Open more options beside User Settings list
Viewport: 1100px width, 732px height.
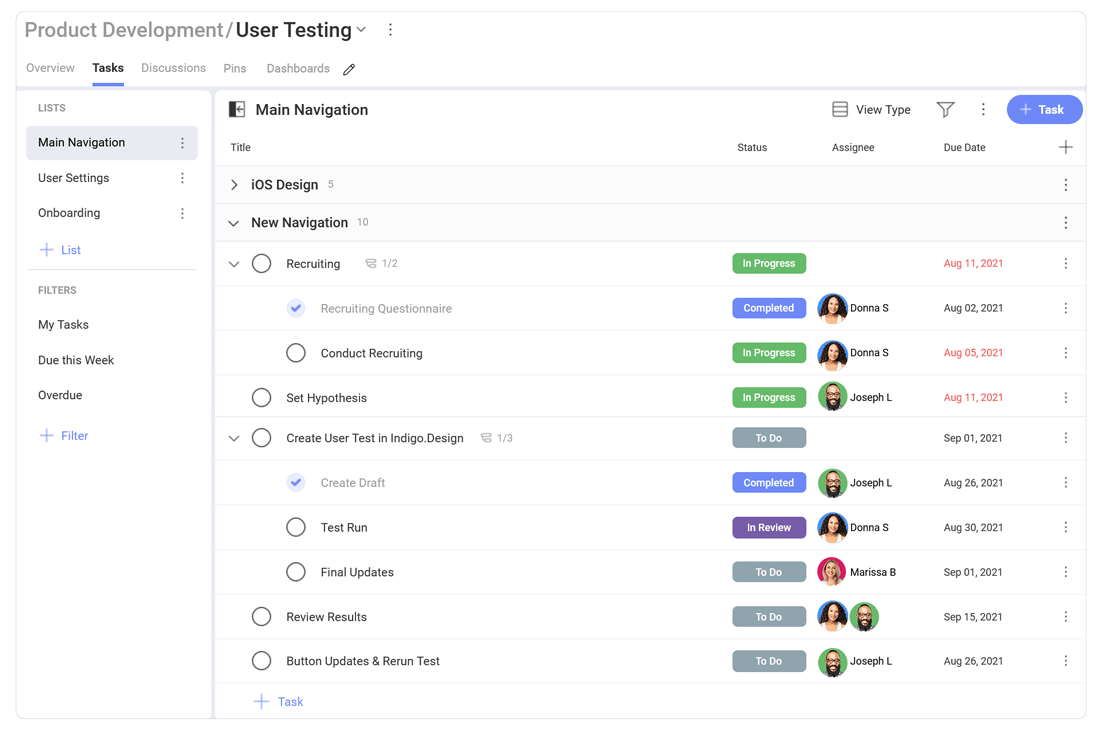click(x=182, y=178)
